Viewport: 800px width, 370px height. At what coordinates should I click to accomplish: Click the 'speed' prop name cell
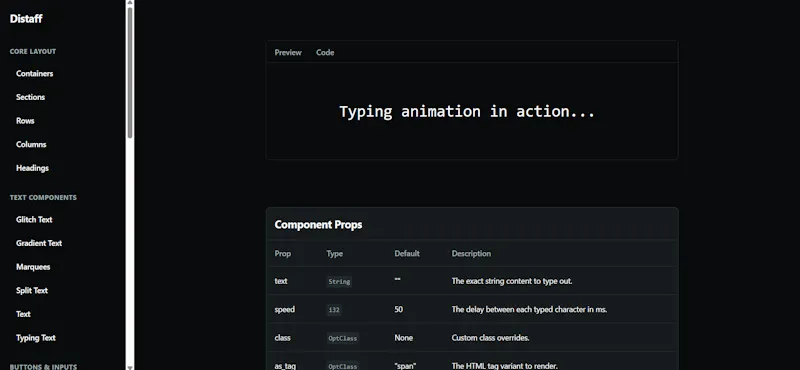(285, 309)
